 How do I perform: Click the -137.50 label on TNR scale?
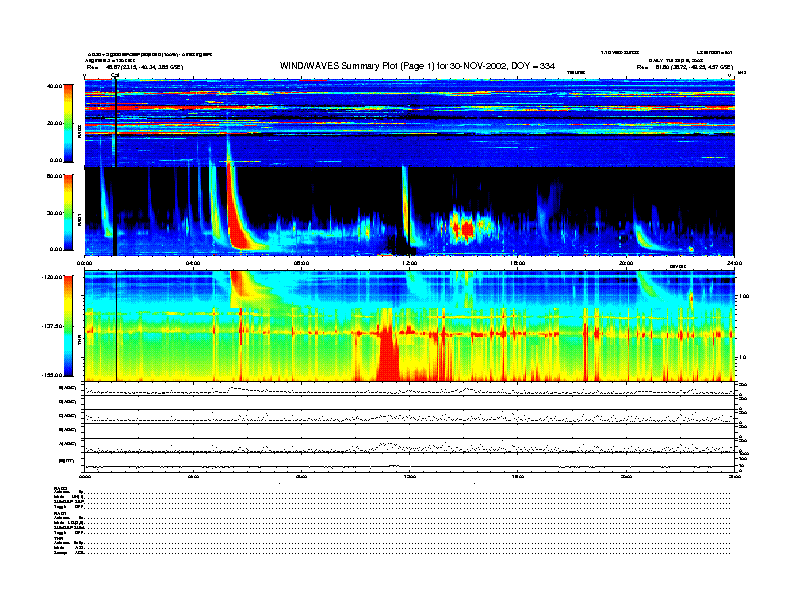point(52,326)
